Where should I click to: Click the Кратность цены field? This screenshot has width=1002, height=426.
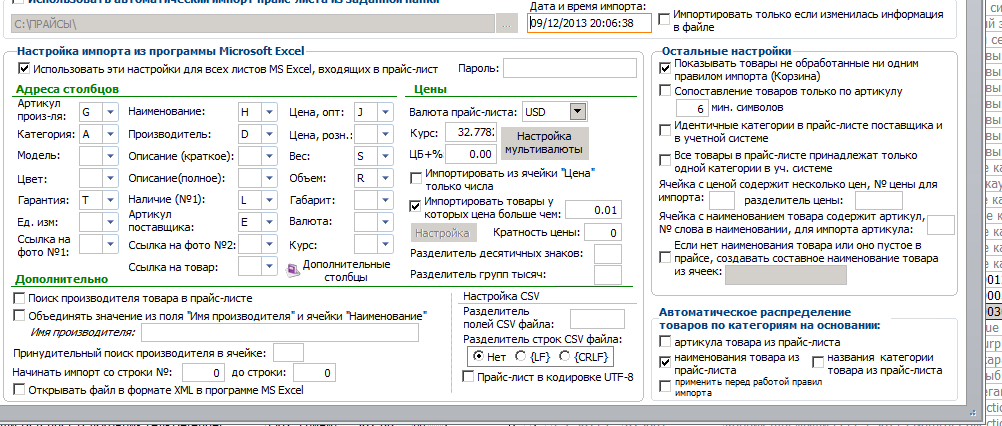pyautogui.click(x=603, y=233)
